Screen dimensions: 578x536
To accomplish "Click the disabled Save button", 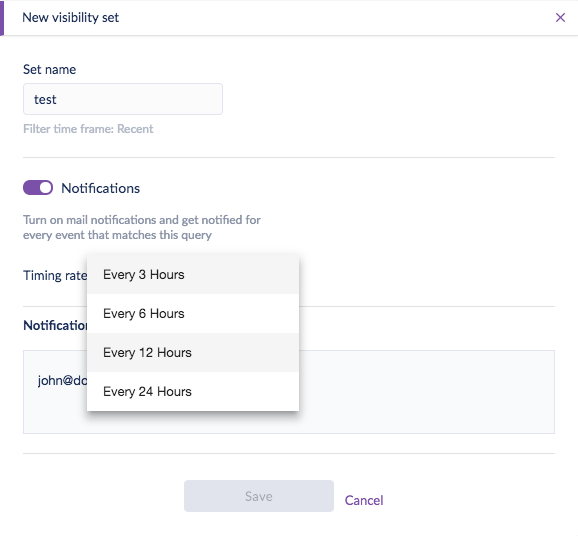I will click(259, 496).
